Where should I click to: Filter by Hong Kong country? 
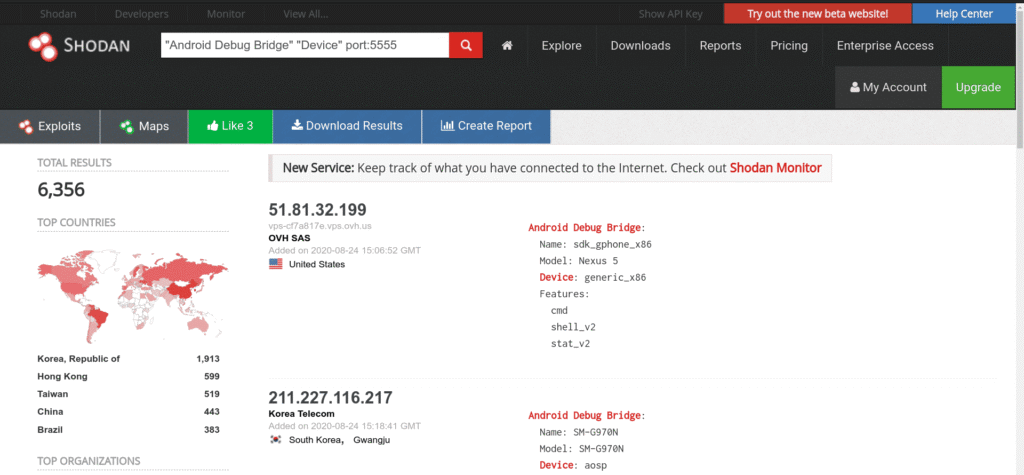[x=63, y=376]
